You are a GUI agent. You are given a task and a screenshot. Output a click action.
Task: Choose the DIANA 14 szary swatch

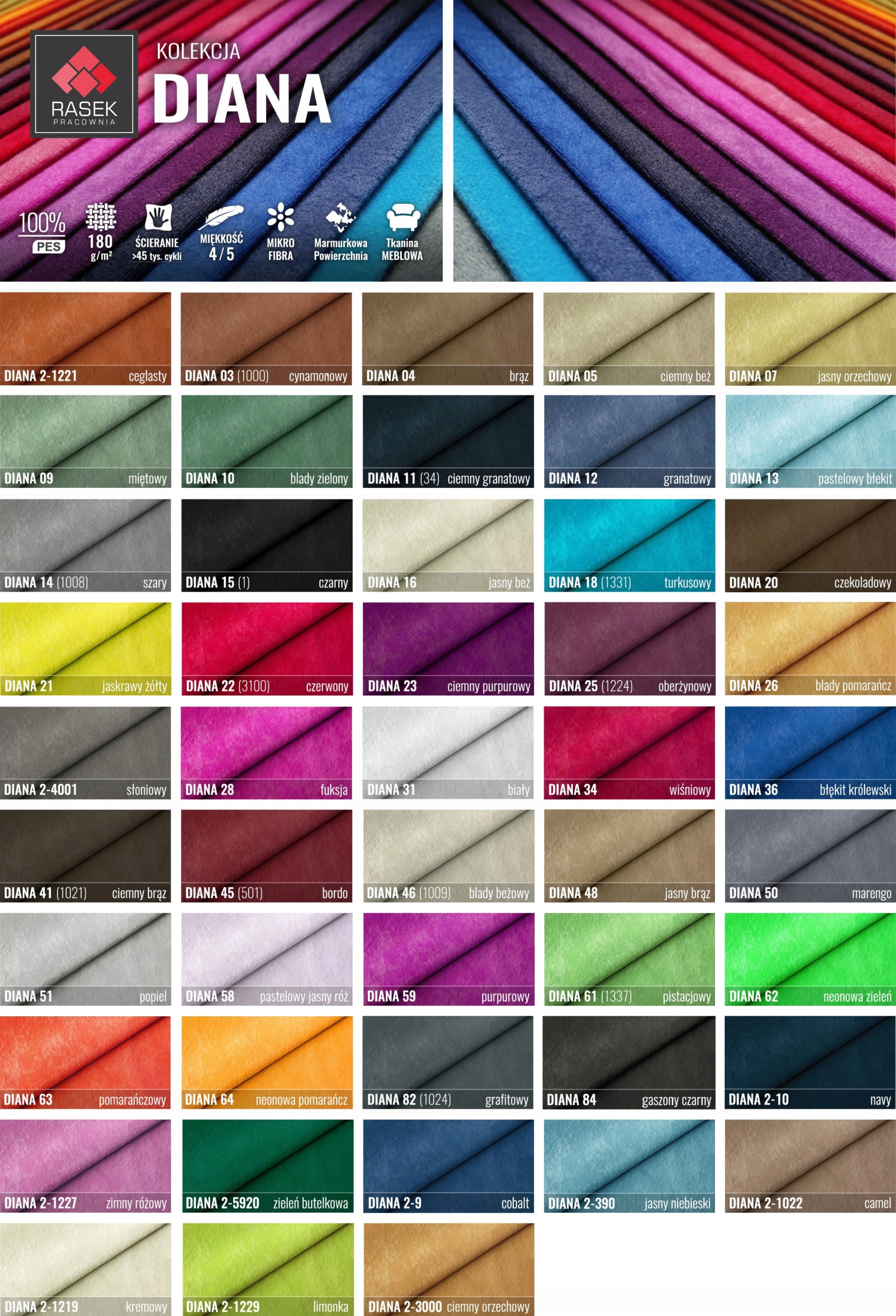[x=85, y=545]
